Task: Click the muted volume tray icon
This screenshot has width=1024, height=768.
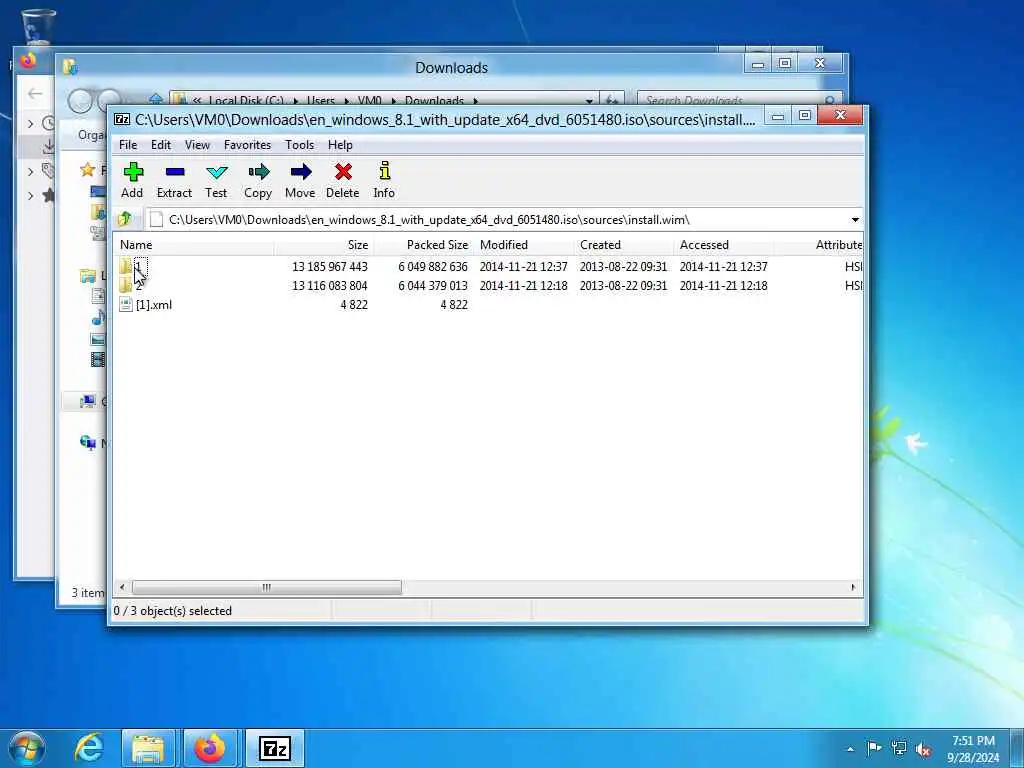Action: (x=923, y=749)
